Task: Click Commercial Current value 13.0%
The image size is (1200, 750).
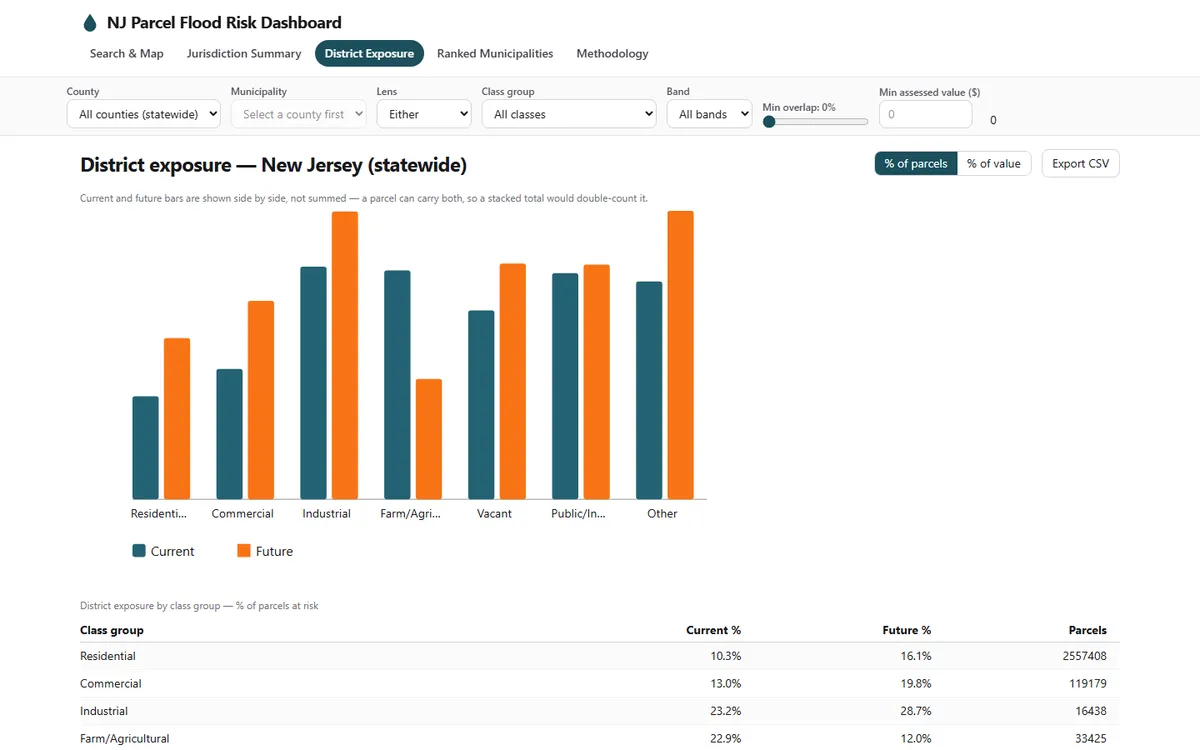Action: click(726, 684)
